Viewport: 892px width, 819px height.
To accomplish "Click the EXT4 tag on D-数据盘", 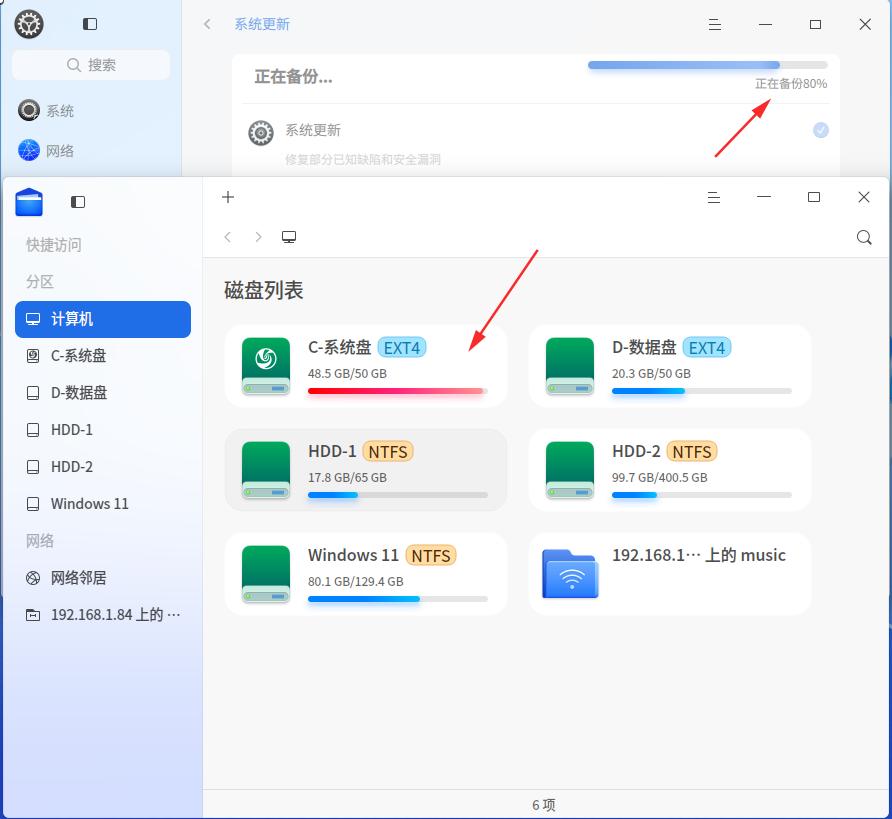I will tap(707, 348).
